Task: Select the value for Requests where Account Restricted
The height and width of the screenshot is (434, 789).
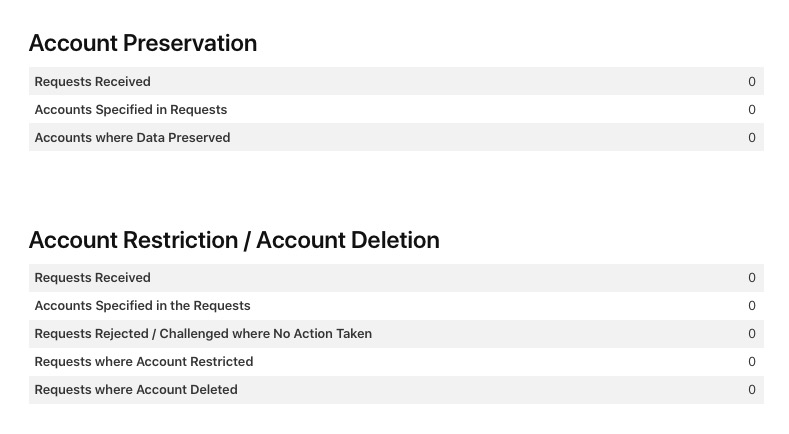Action: pyautogui.click(x=752, y=361)
